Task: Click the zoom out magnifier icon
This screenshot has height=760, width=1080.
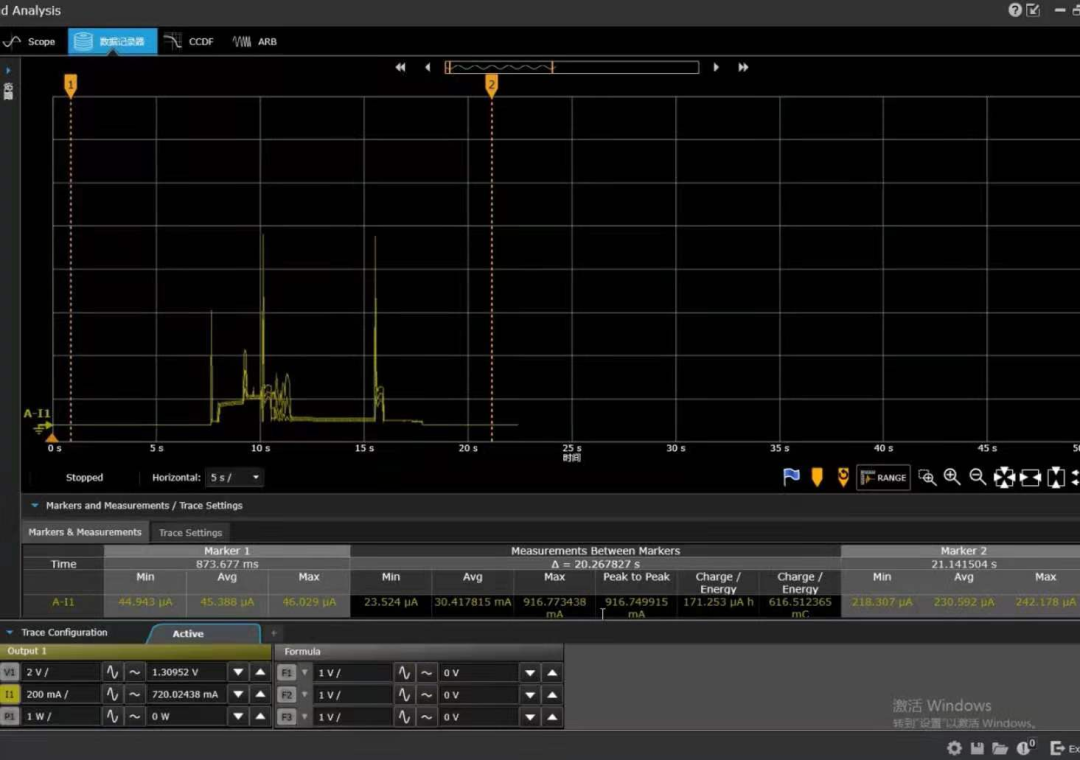Action: [977, 477]
